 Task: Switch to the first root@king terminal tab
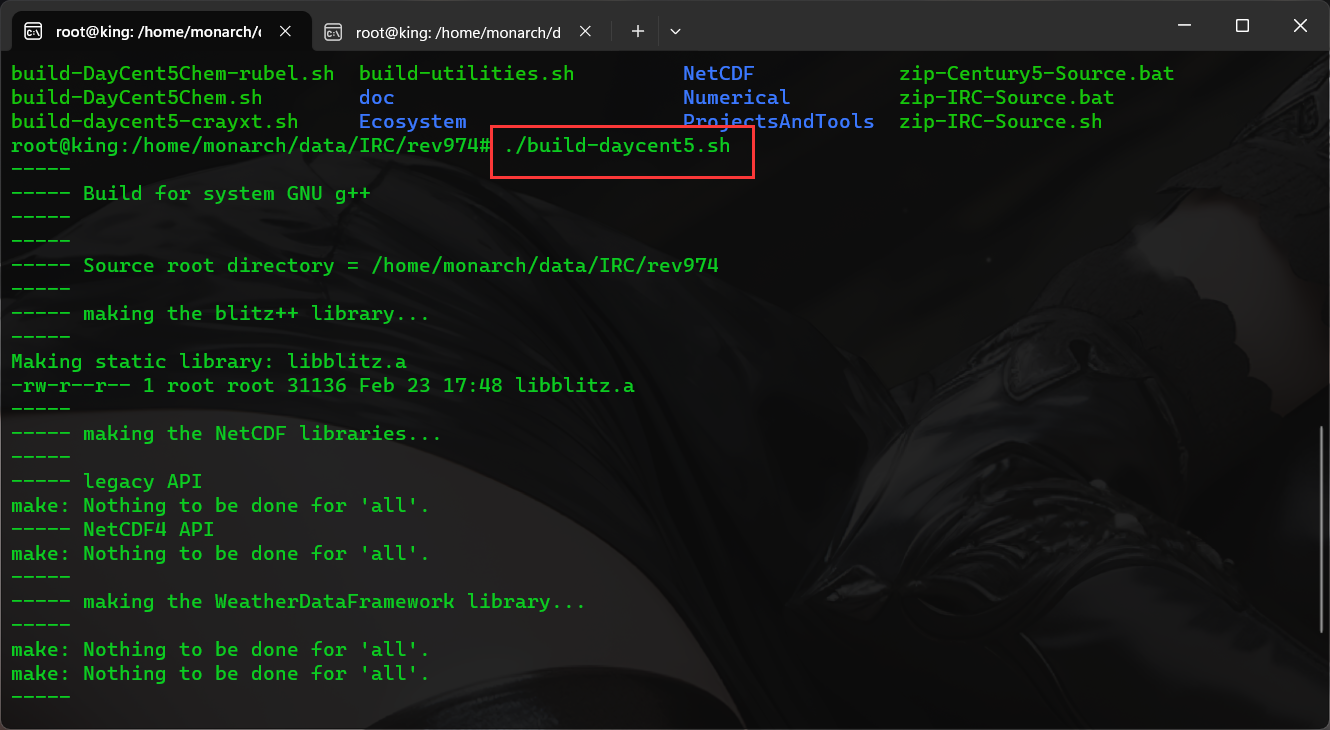tap(160, 31)
